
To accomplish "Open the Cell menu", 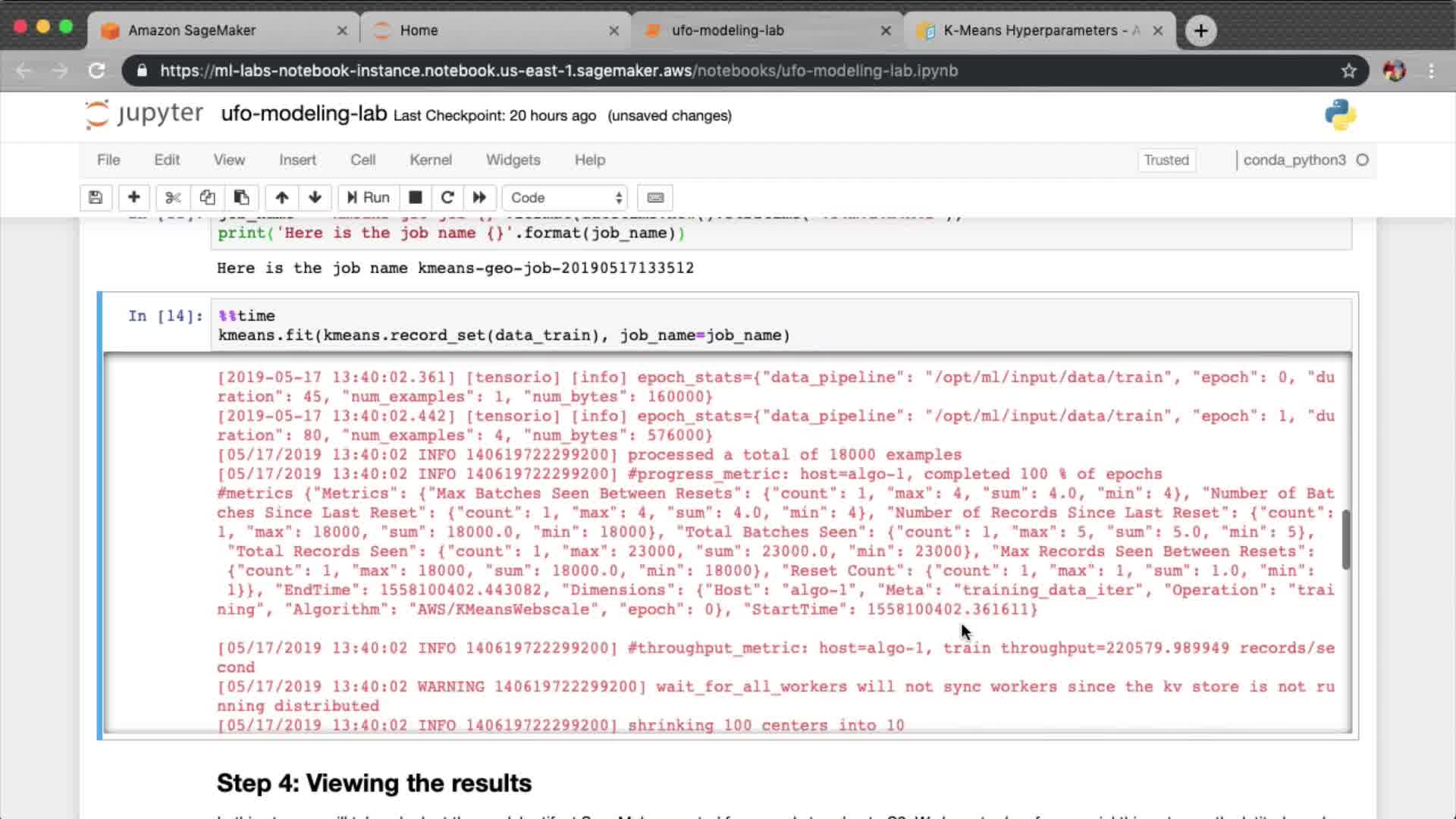I will click(362, 160).
